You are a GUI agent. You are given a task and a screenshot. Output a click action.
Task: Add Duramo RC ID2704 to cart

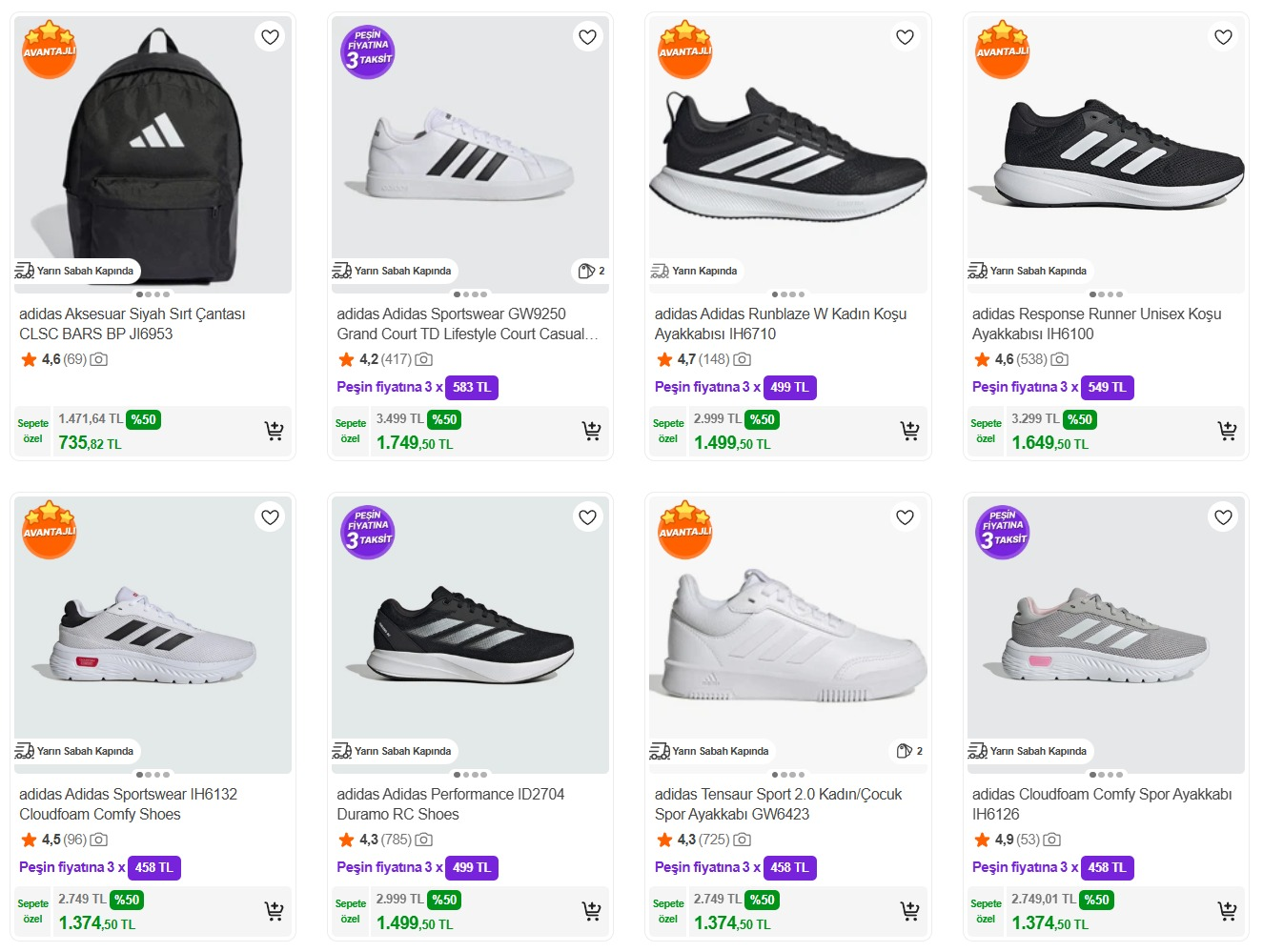[592, 911]
